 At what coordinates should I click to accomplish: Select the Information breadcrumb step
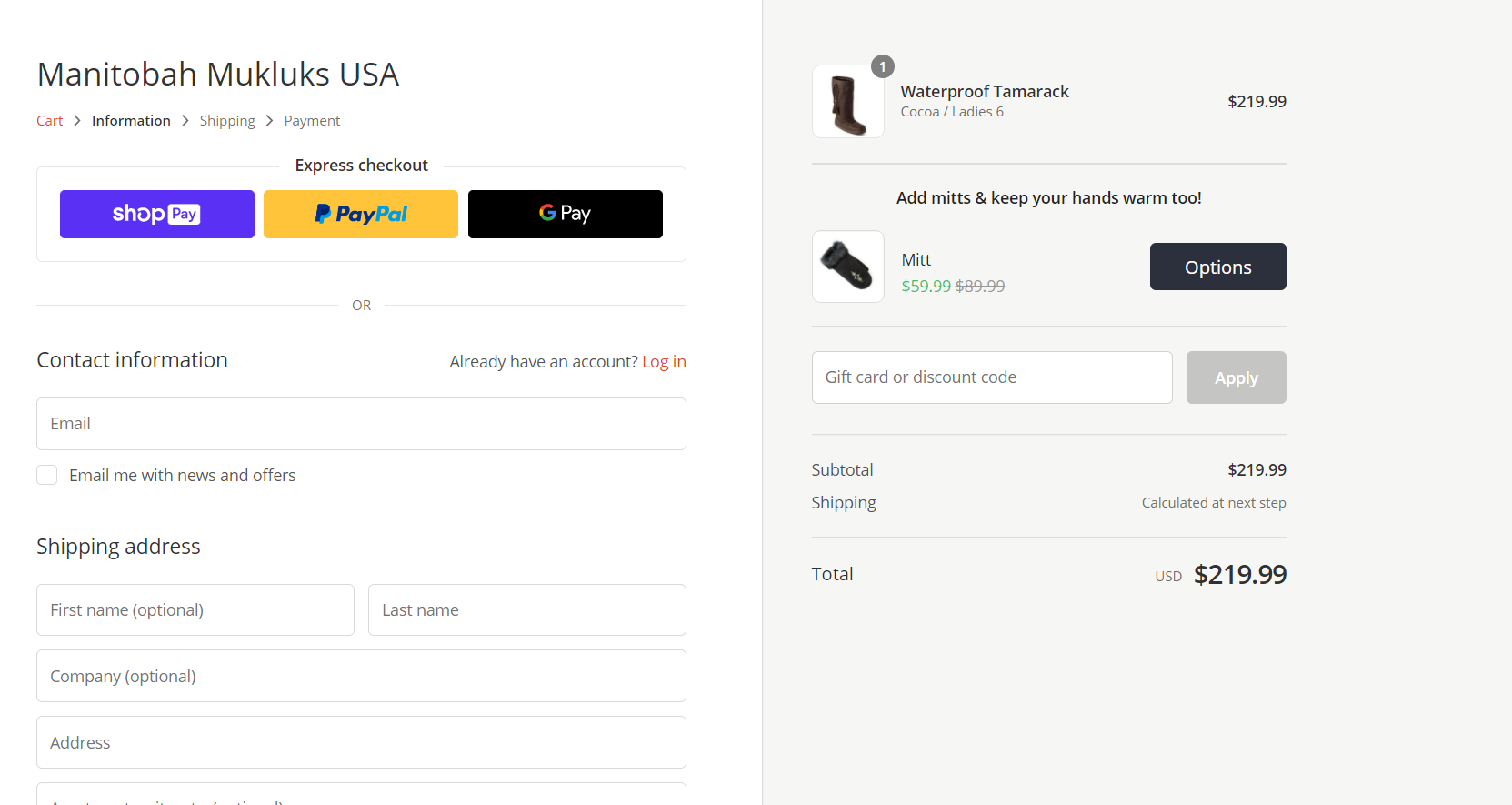point(131,121)
